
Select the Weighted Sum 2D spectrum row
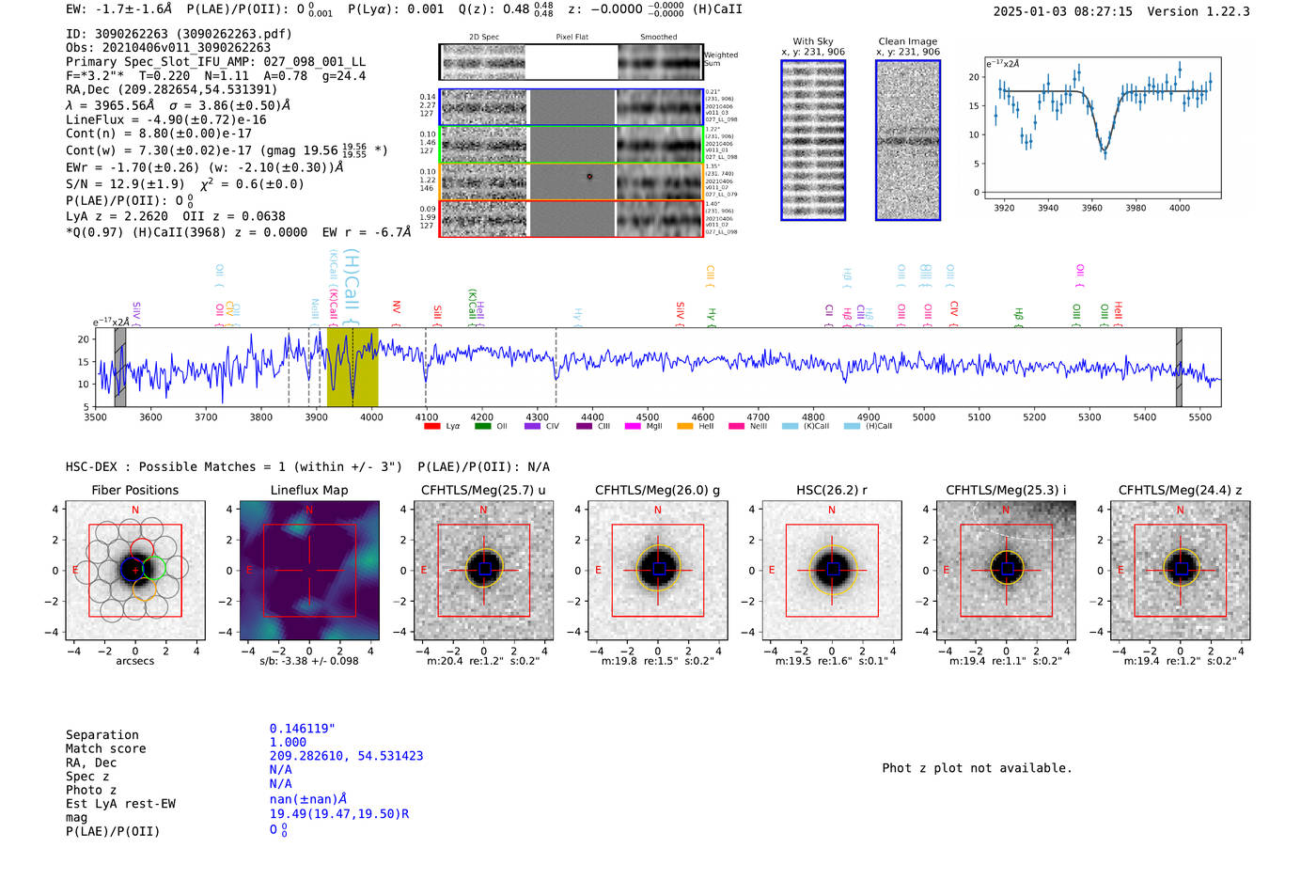(572, 62)
